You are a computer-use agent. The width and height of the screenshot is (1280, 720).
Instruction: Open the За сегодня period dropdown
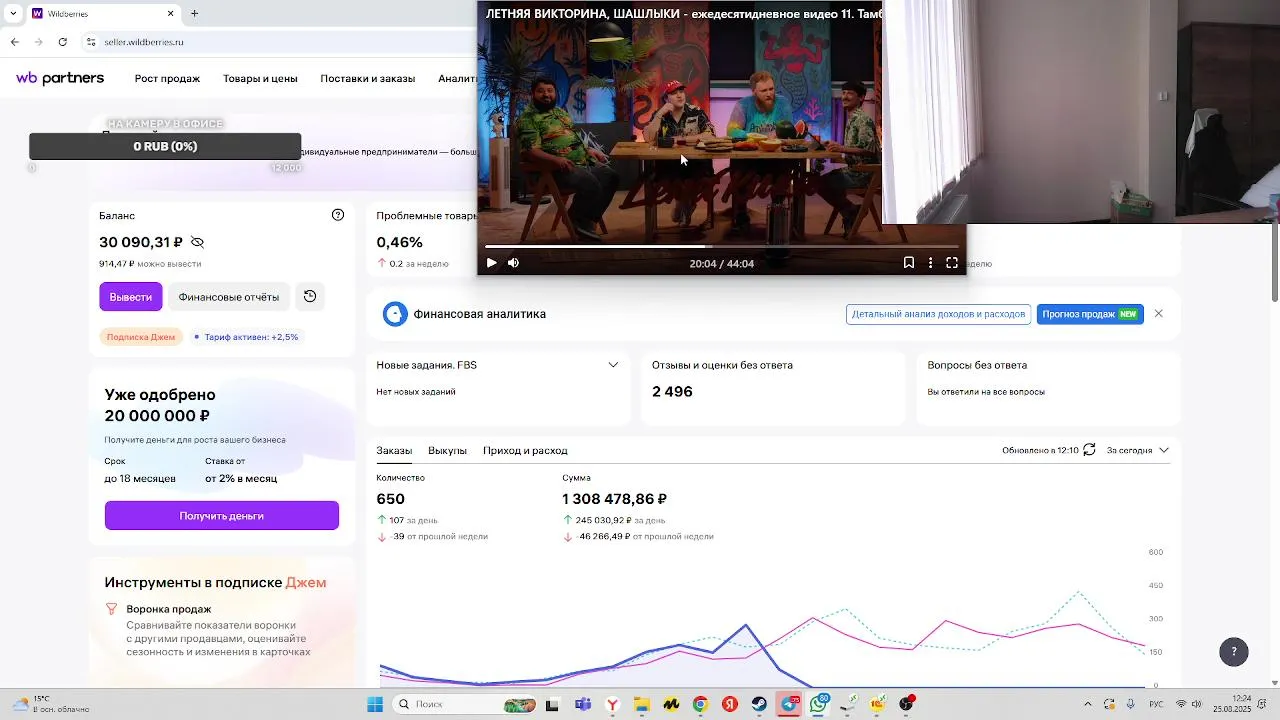(x=1137, y=450)
